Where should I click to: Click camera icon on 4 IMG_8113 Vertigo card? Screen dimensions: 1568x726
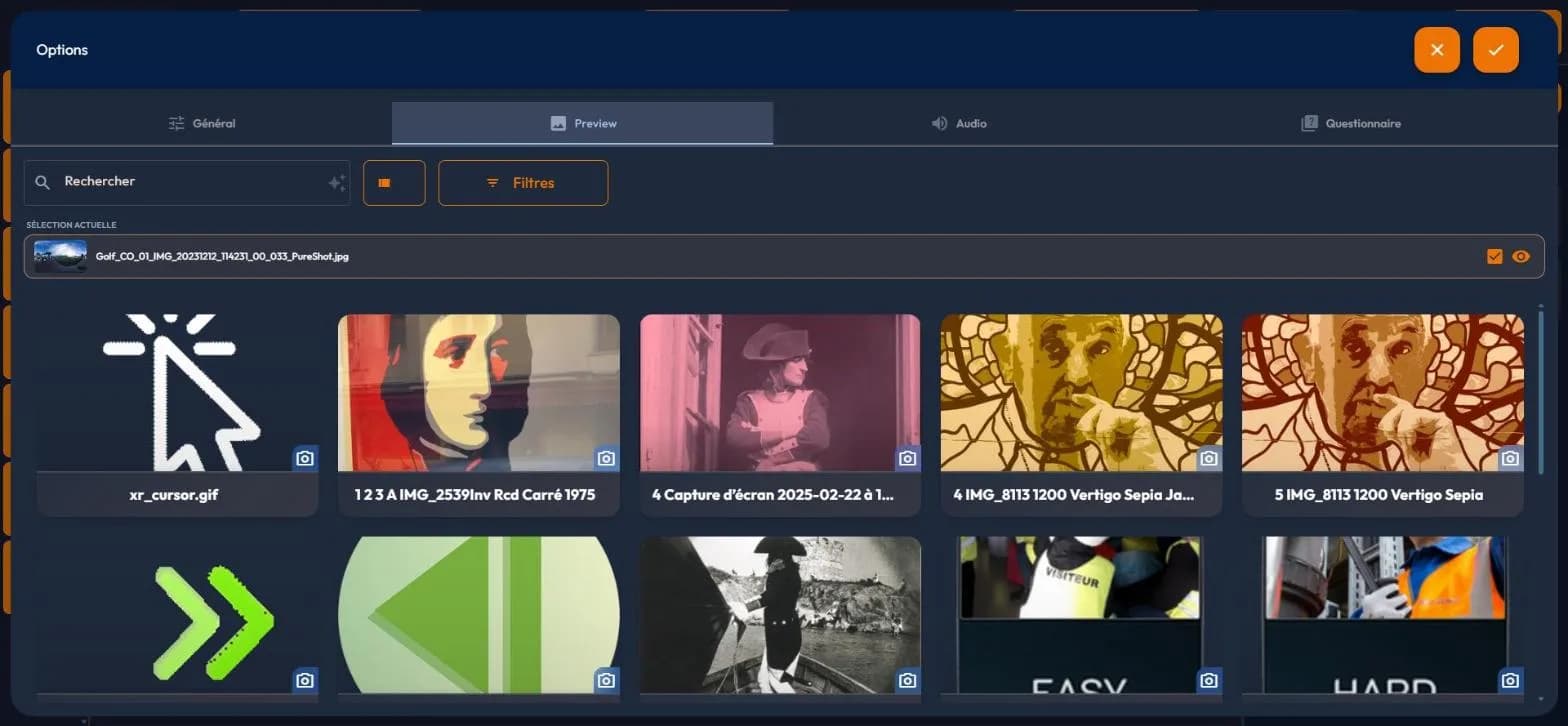coord(1209,458)
